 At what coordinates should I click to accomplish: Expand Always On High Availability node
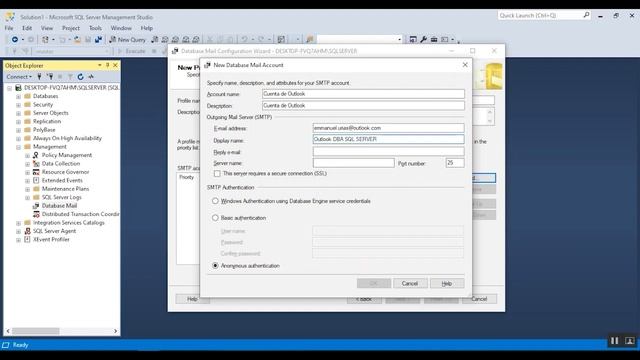18,139
